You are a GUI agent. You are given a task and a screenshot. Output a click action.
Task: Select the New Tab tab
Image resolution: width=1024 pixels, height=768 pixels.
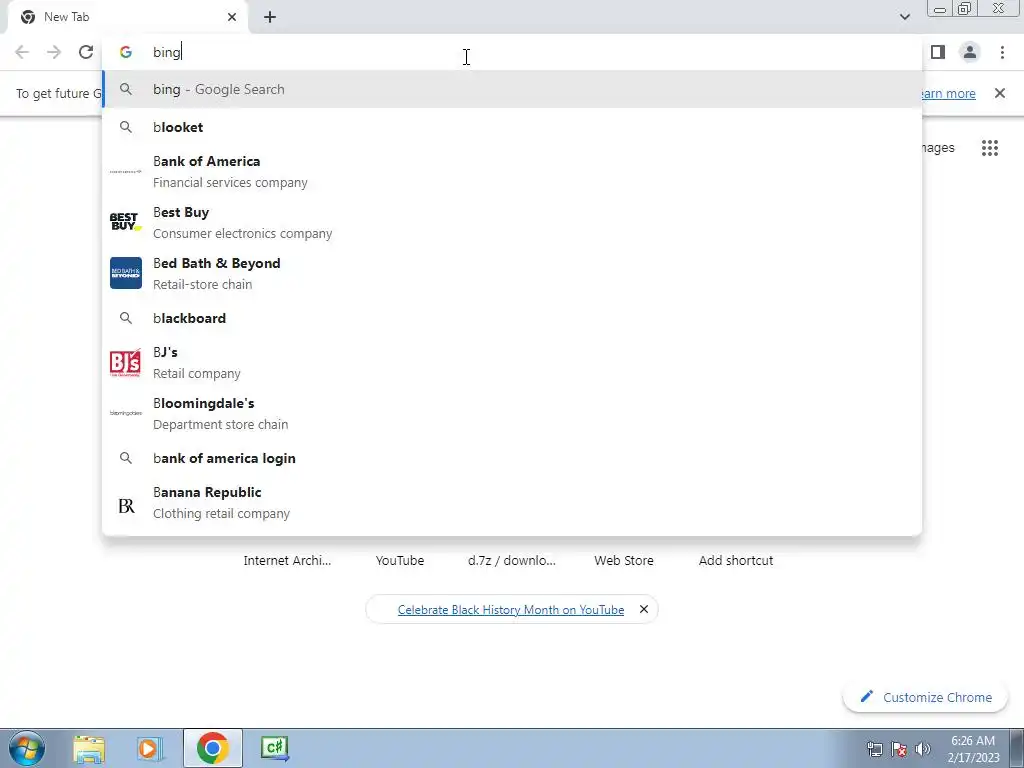click(129, 18)
